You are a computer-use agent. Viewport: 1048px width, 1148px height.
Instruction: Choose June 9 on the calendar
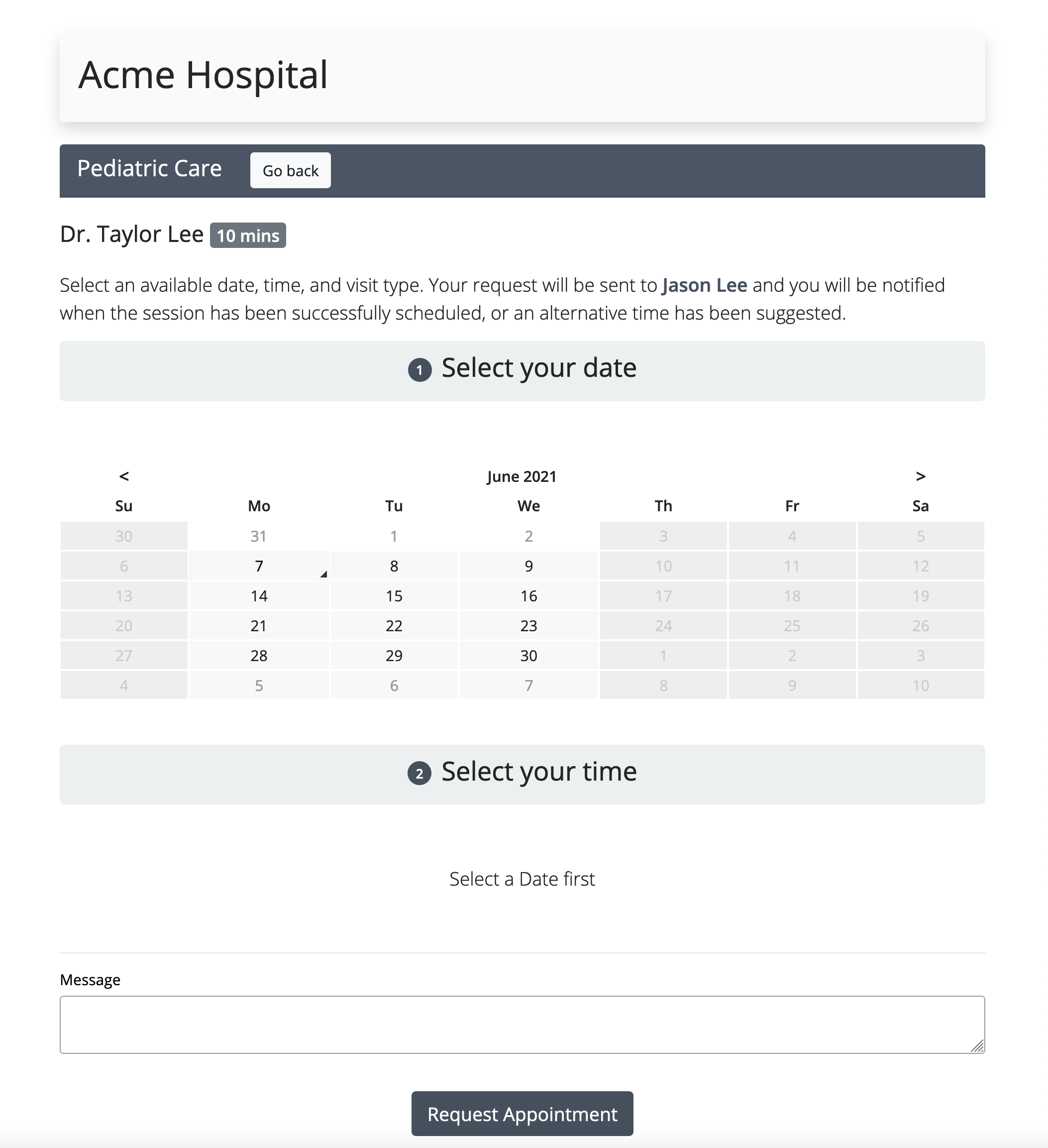[x=528, y=566]
